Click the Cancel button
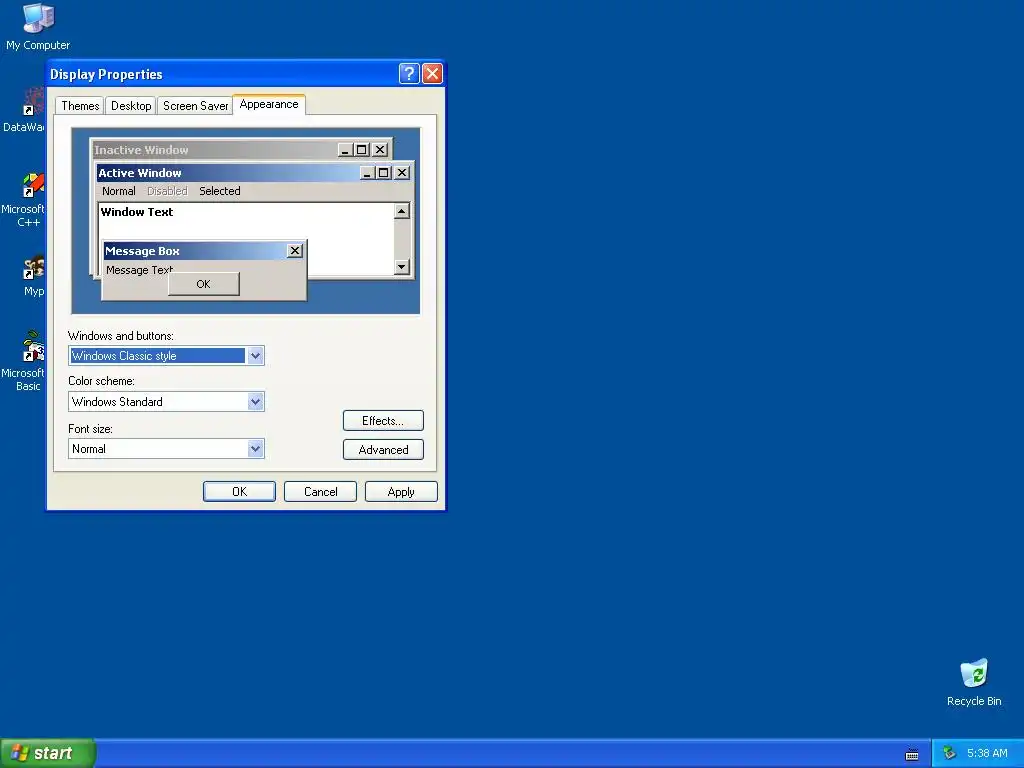The height and width of the screenshot is (768, 1024). click(x=320, y=492)
